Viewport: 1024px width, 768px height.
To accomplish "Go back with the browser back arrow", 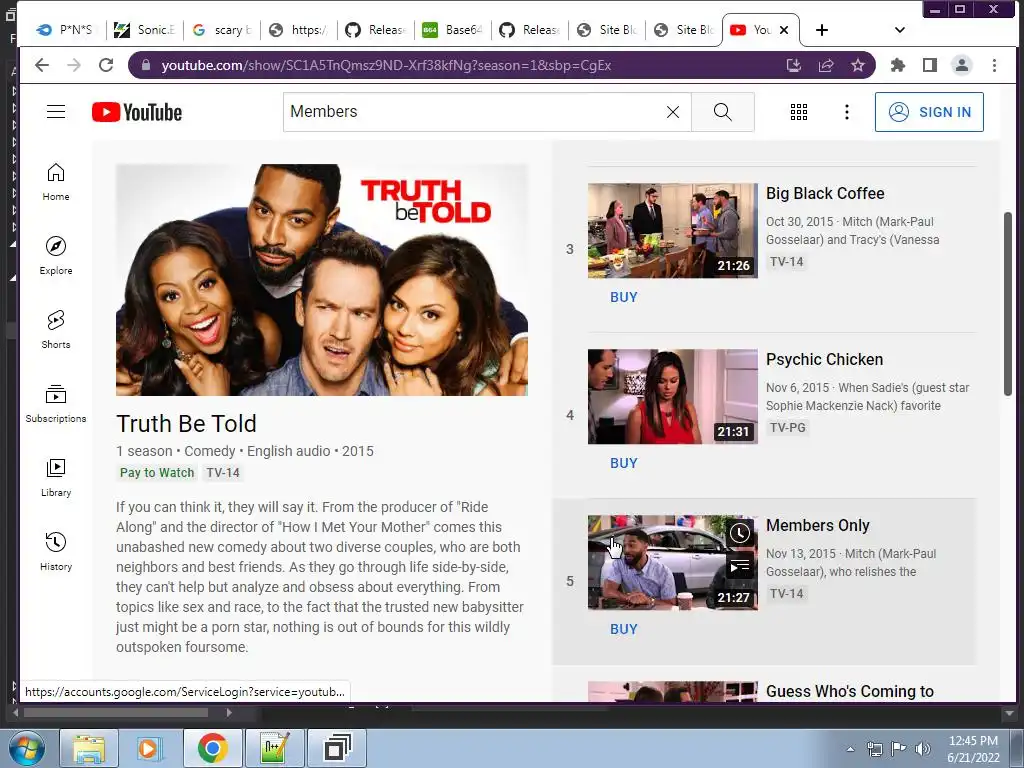I will pos(42,65).
